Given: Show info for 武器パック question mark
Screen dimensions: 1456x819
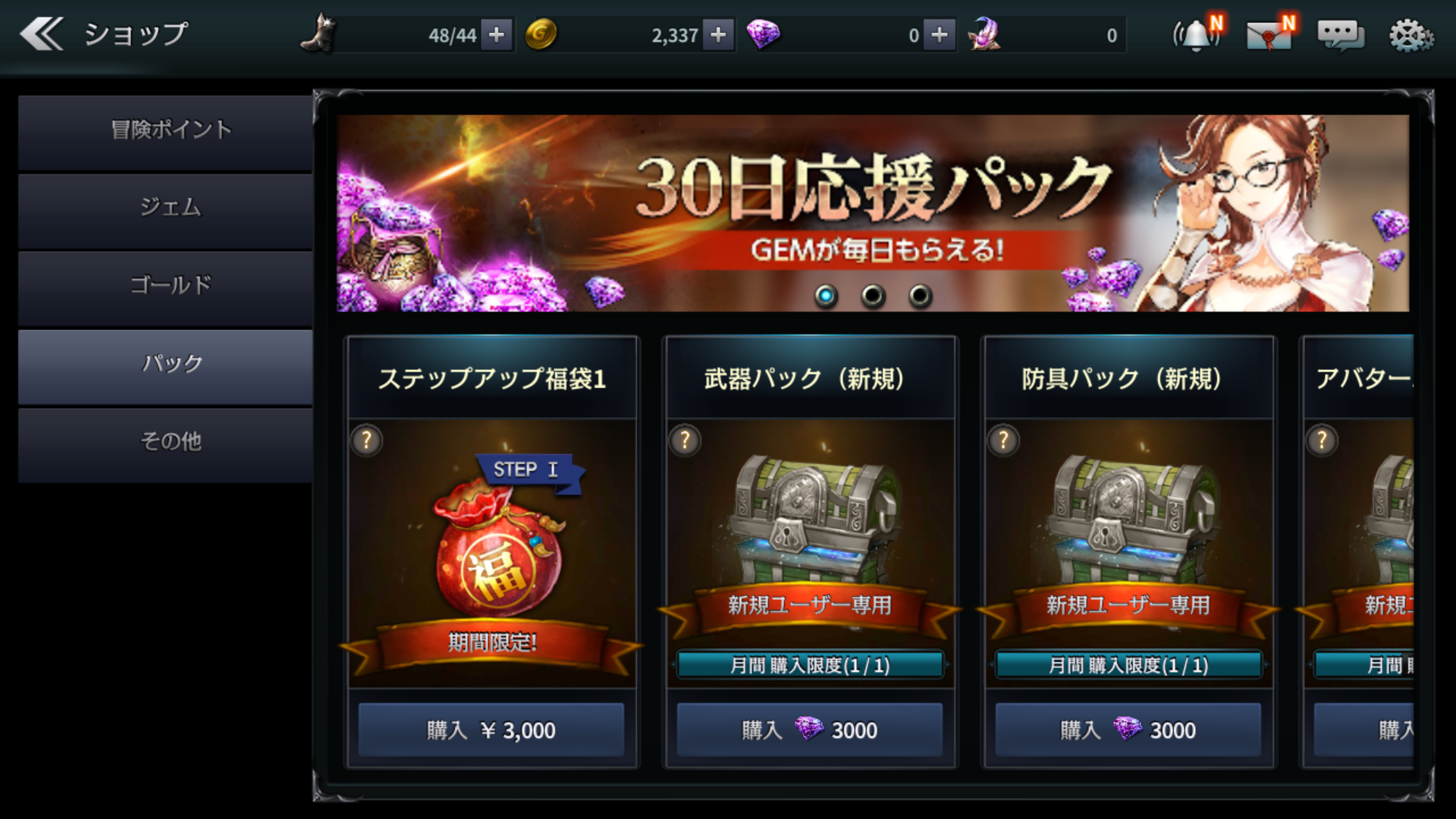Looking at the screenshot, I should 686,440.
